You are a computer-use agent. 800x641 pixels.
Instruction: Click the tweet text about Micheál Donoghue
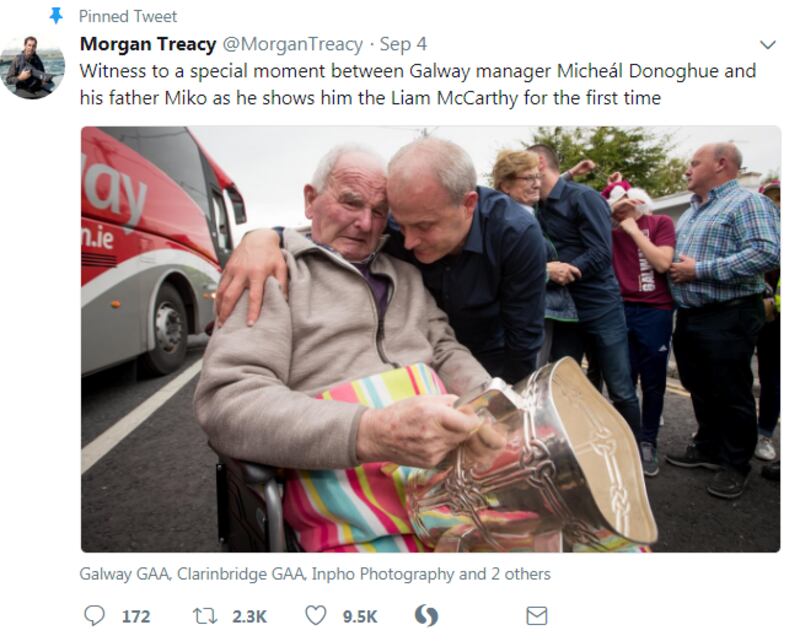click(417, 84)
